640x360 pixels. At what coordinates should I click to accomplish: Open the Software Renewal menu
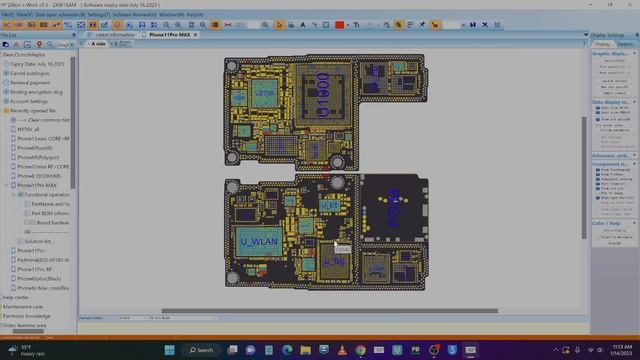pos(135,15)
